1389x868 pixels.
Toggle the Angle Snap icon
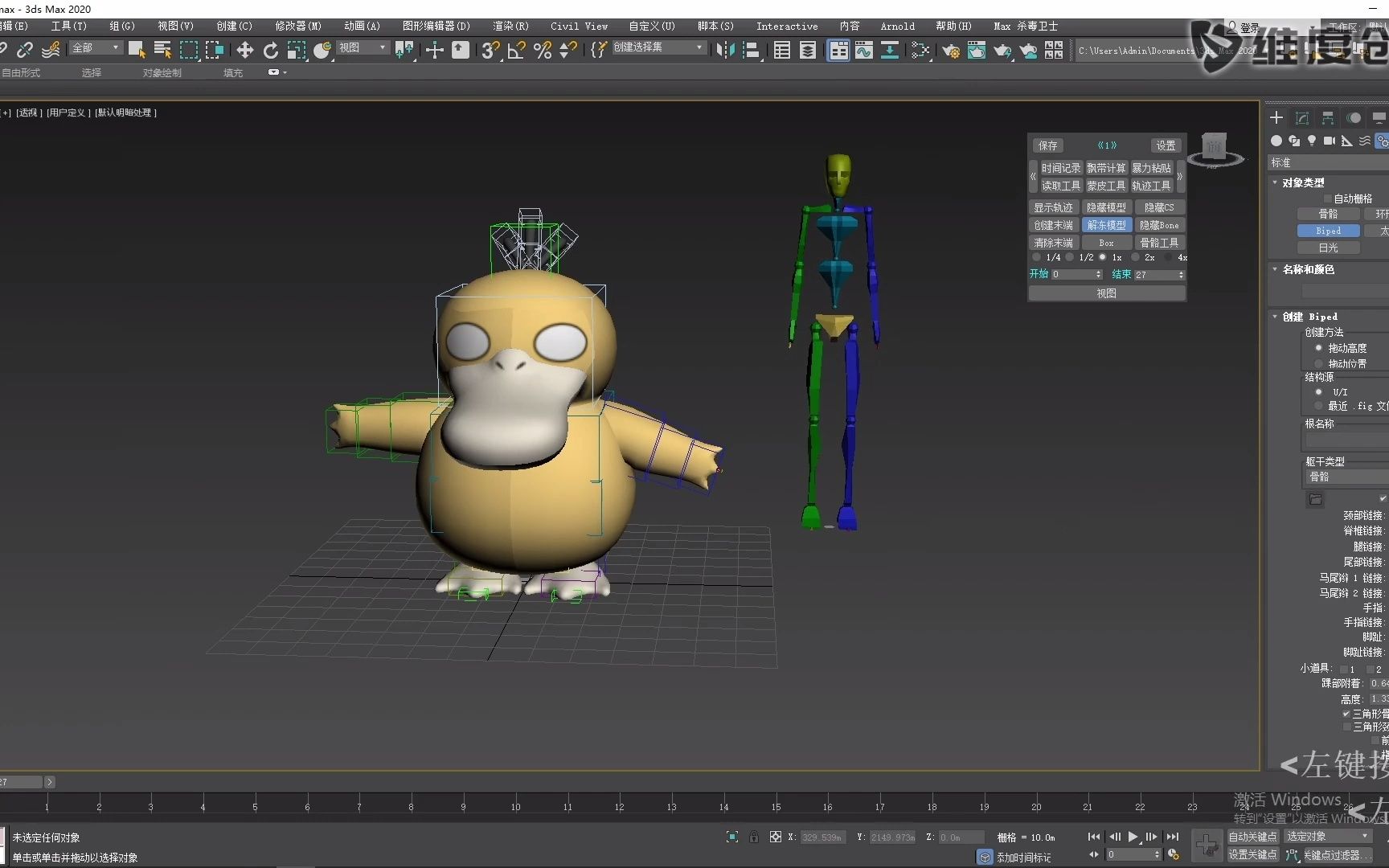click(x=516, y=50)
